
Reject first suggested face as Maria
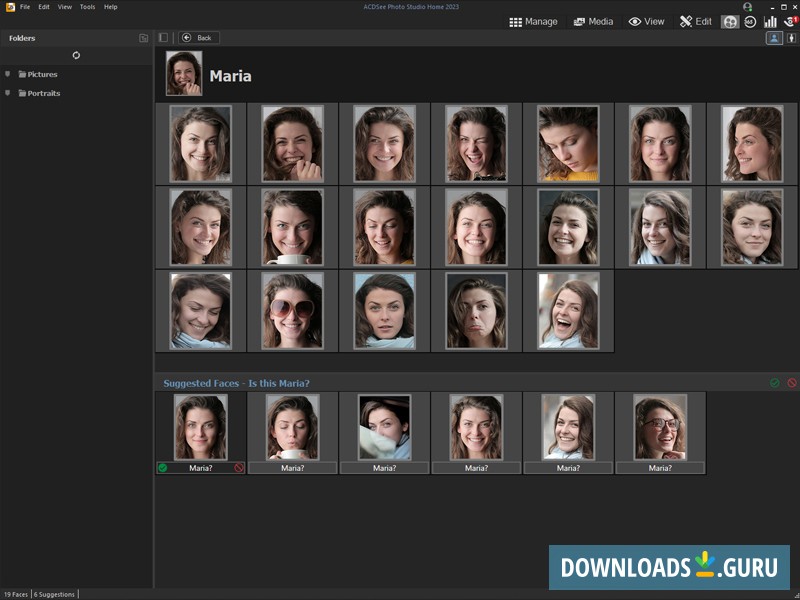[239, 467]
